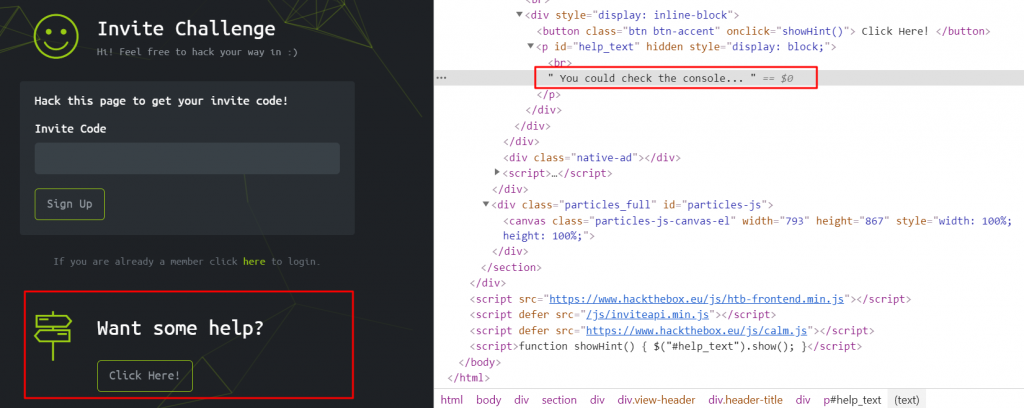Viewport: 1024px width, 408px height.
Task: Collapse the inline-block div element
Action: [x=520, y=14]
